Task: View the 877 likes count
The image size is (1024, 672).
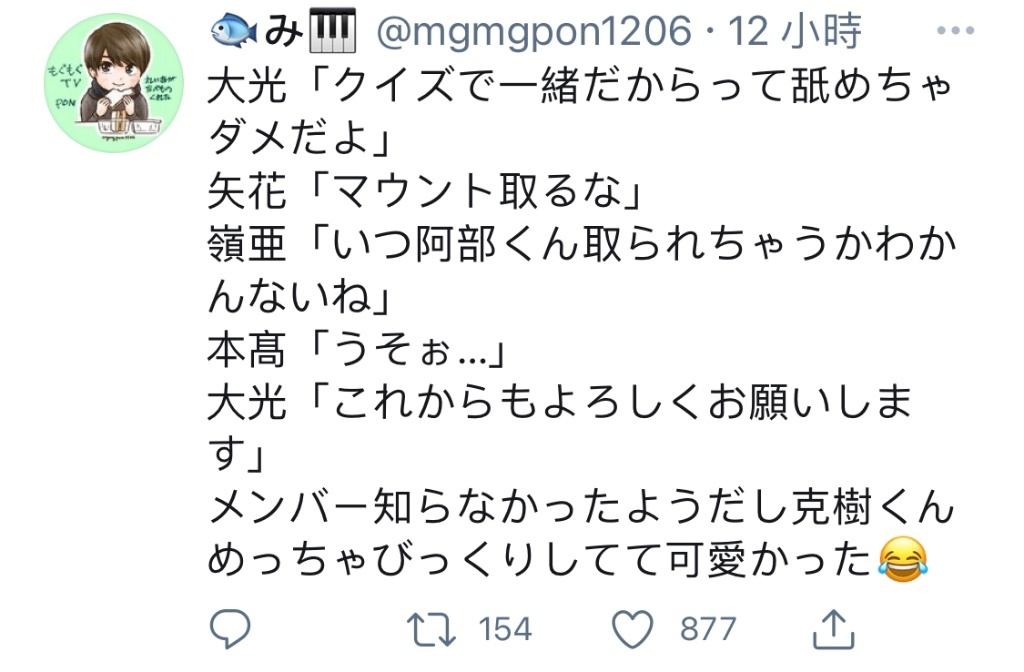Action: (708, 630)
